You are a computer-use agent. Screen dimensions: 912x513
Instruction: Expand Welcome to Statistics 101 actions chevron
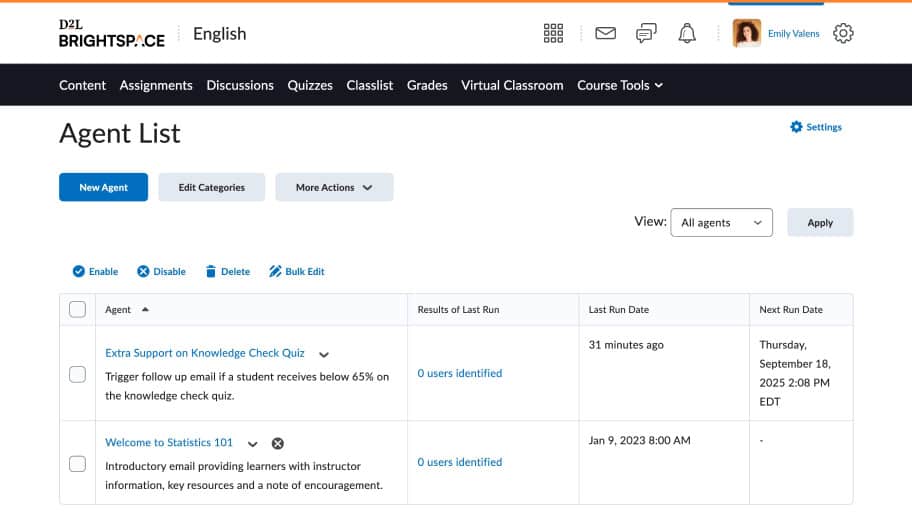pos(252,444)
